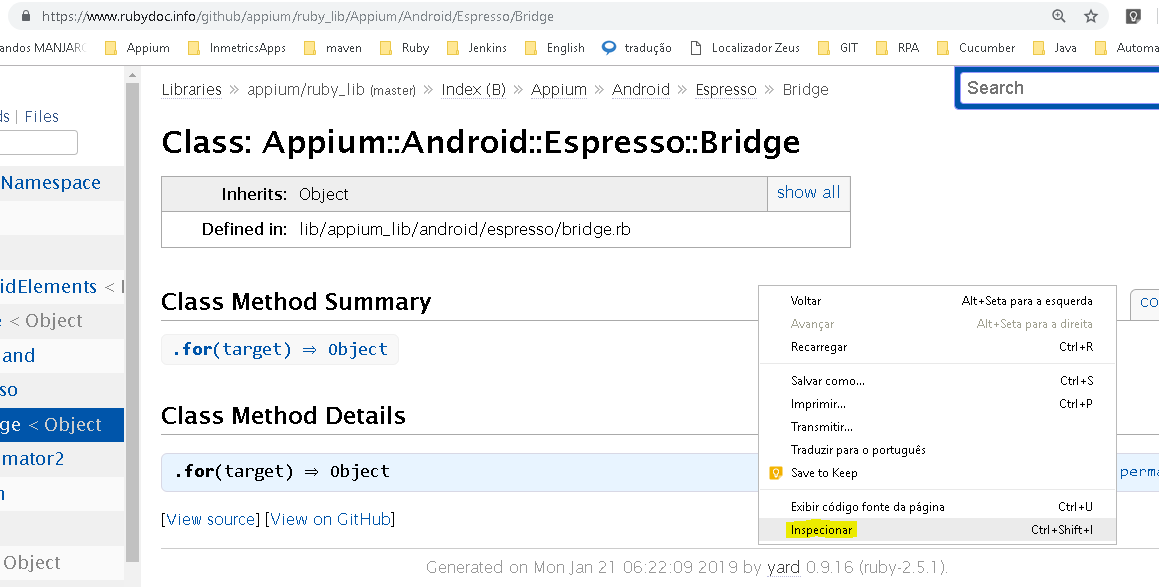Choose Save to Keep menu entry
1159x587 pixels.
pyautogui.click(x=937, y=472)
